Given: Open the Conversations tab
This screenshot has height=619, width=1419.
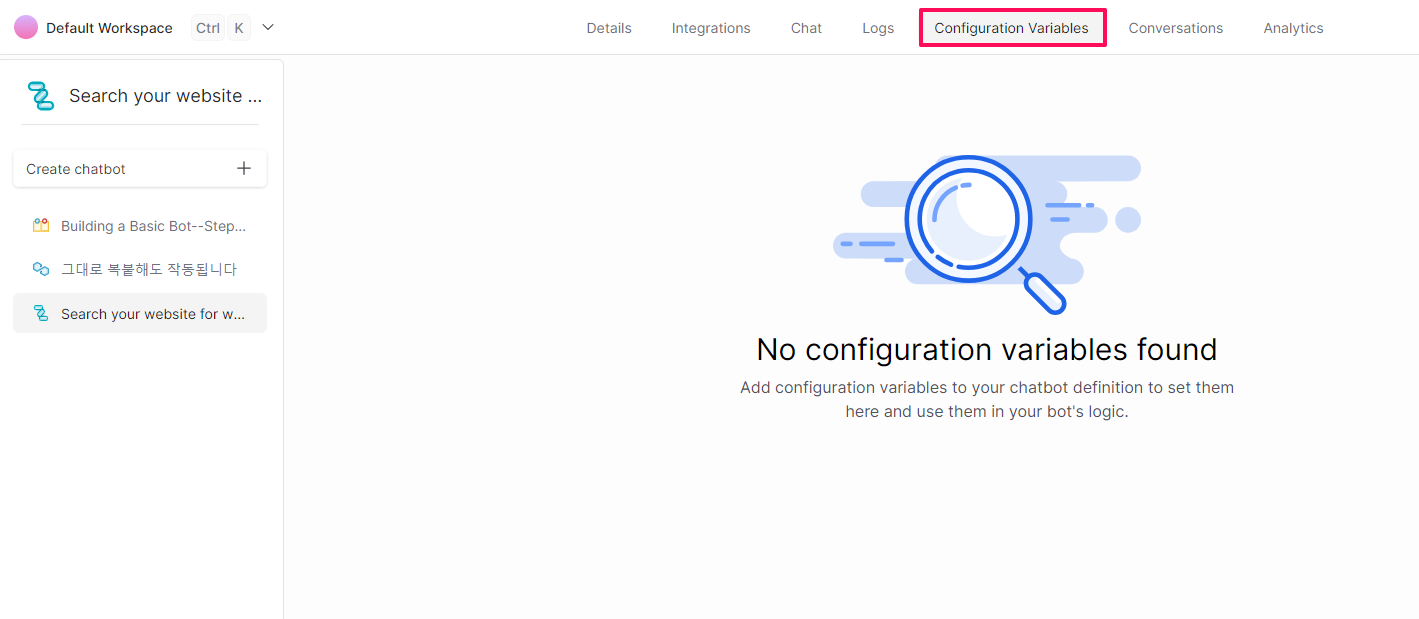Looking at the screenshot, I should coord(1176,28).
